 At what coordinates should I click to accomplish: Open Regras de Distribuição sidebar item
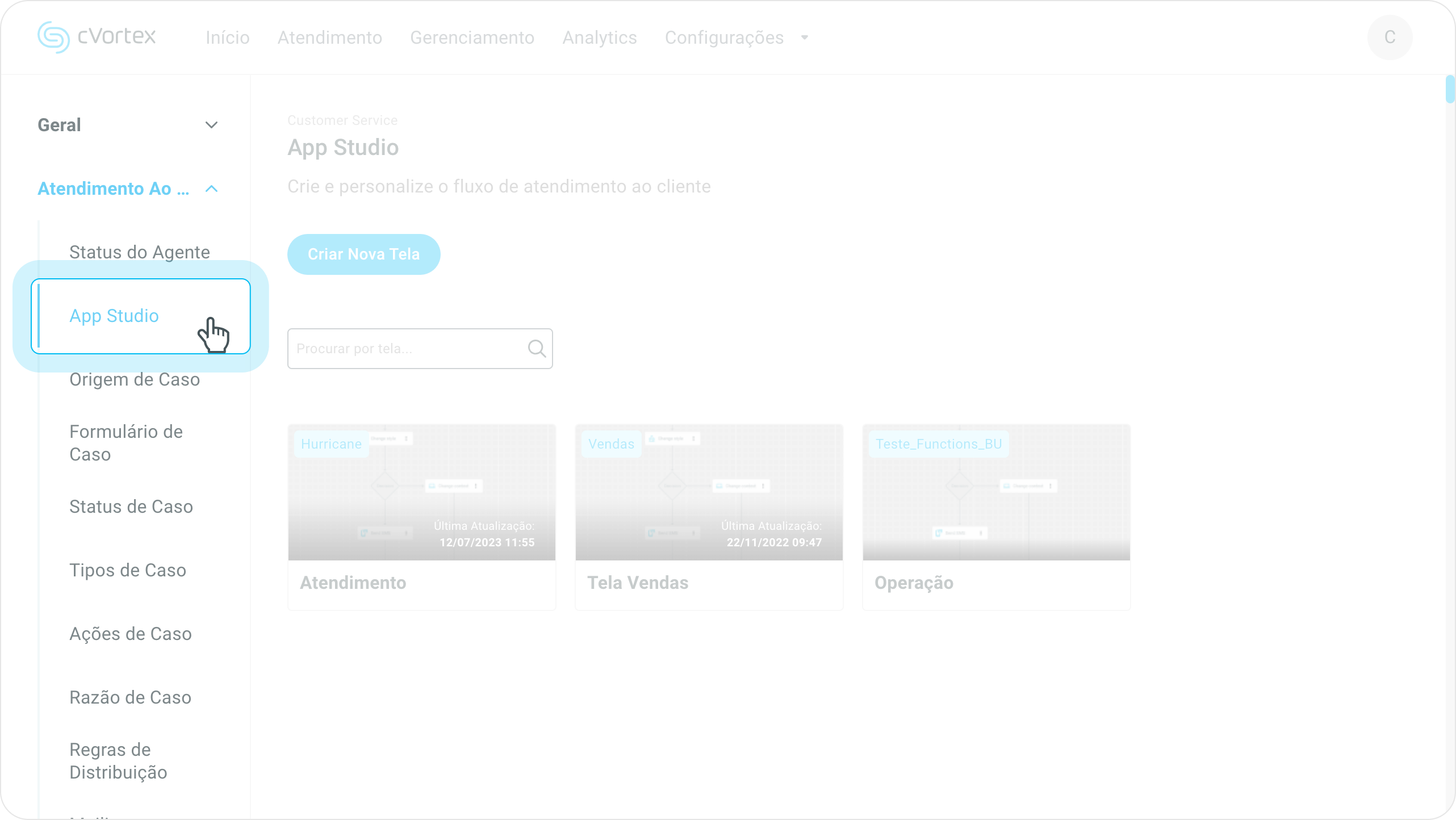pos(118,761)
